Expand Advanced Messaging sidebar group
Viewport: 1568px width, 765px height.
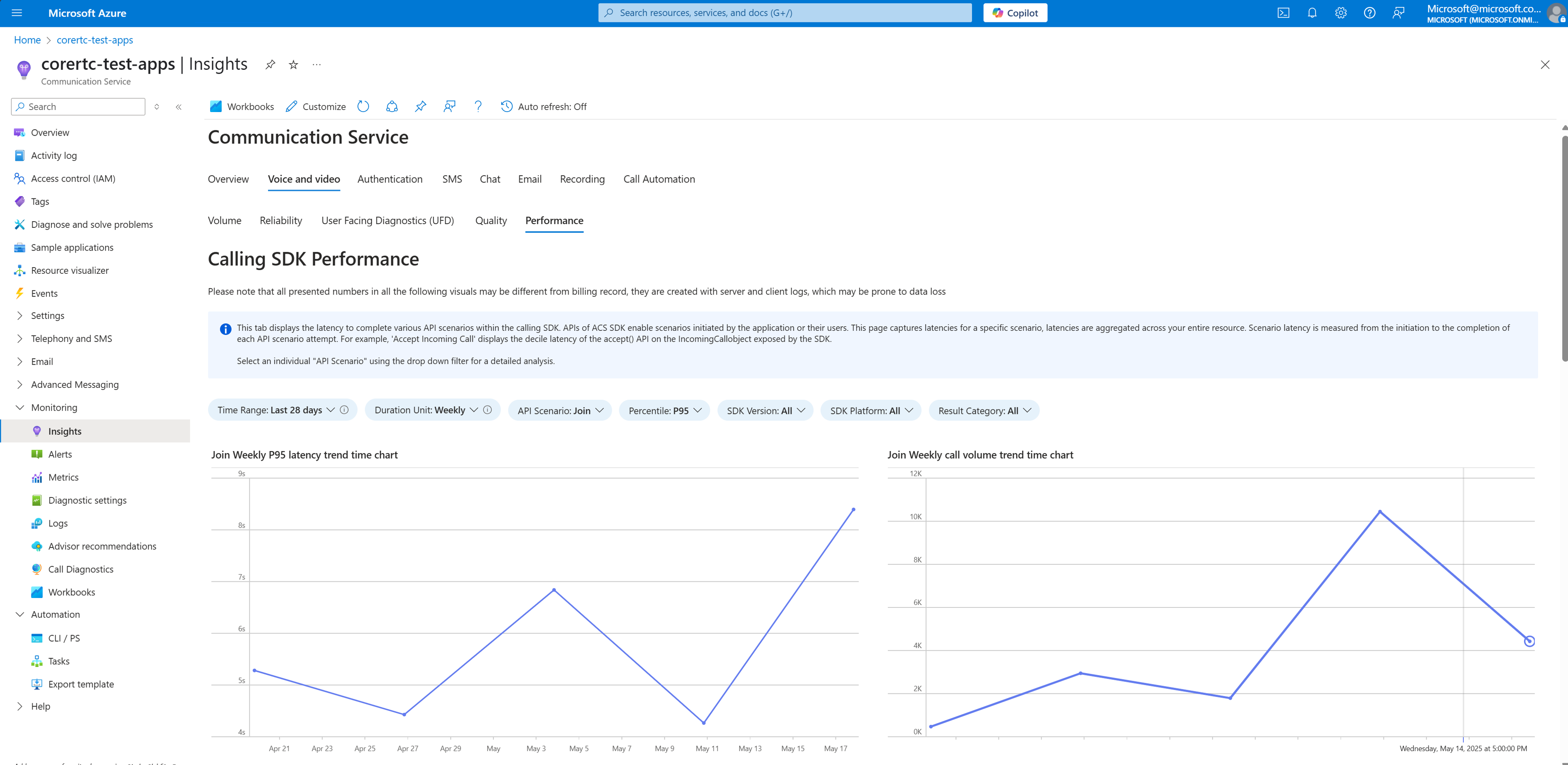click(x=19, y=385)
